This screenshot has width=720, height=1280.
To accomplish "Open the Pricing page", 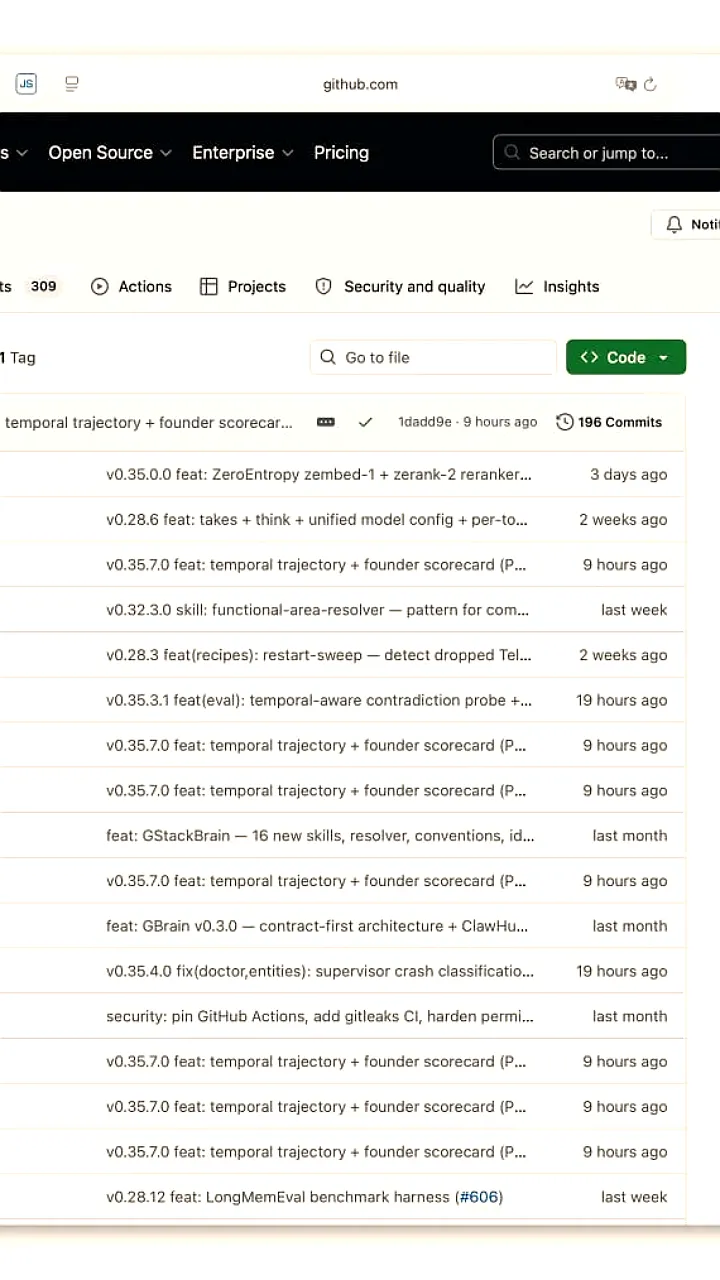I will pyautogui.click(x=341, y=152).
